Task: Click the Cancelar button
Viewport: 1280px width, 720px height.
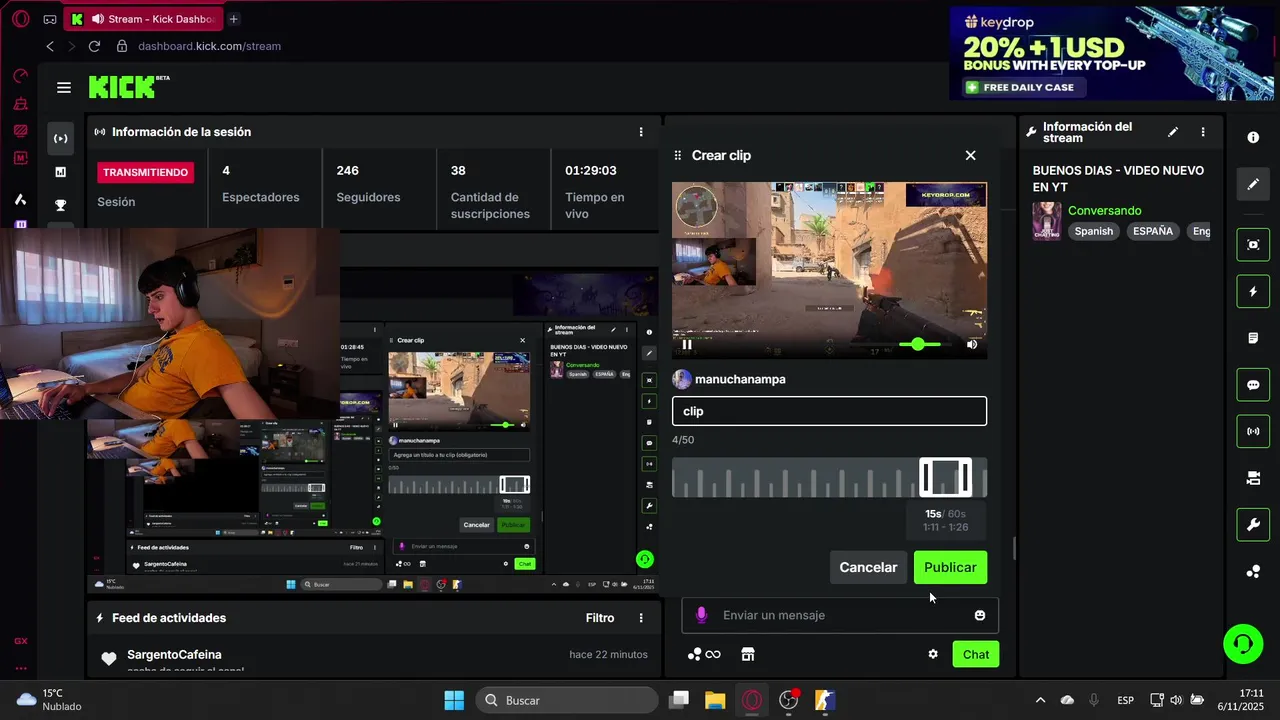Action: pos(868,567)
